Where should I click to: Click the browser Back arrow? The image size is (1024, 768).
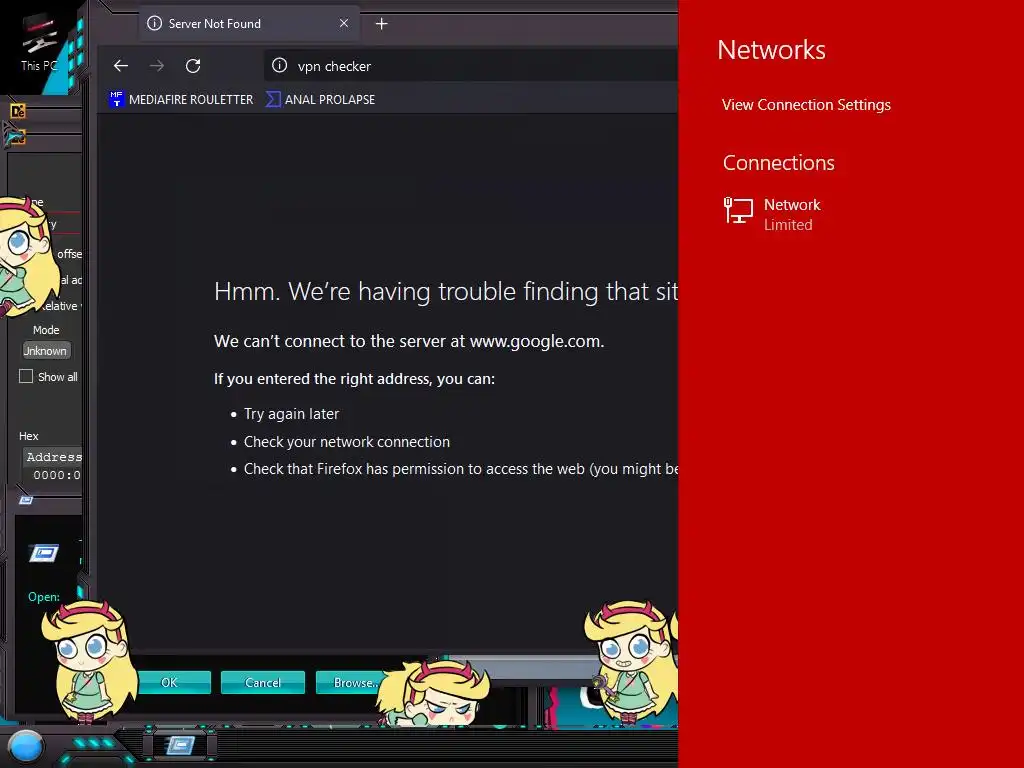pyautogui.click(x=121, y=66)
